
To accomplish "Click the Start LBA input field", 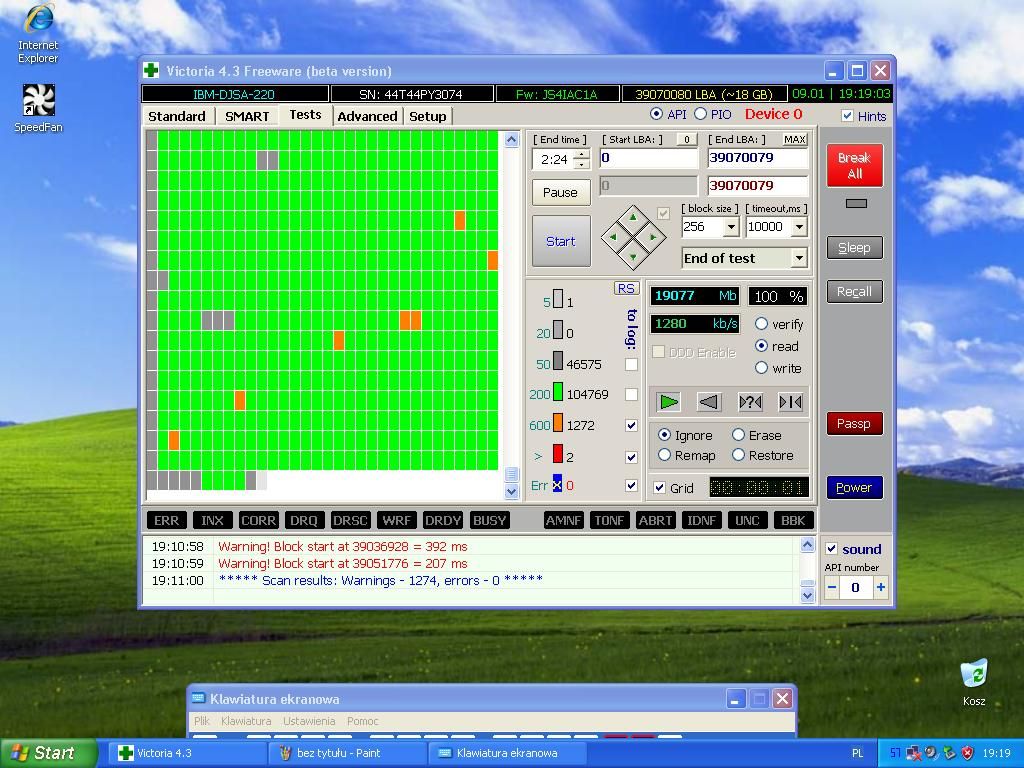I will click(647, 157).
